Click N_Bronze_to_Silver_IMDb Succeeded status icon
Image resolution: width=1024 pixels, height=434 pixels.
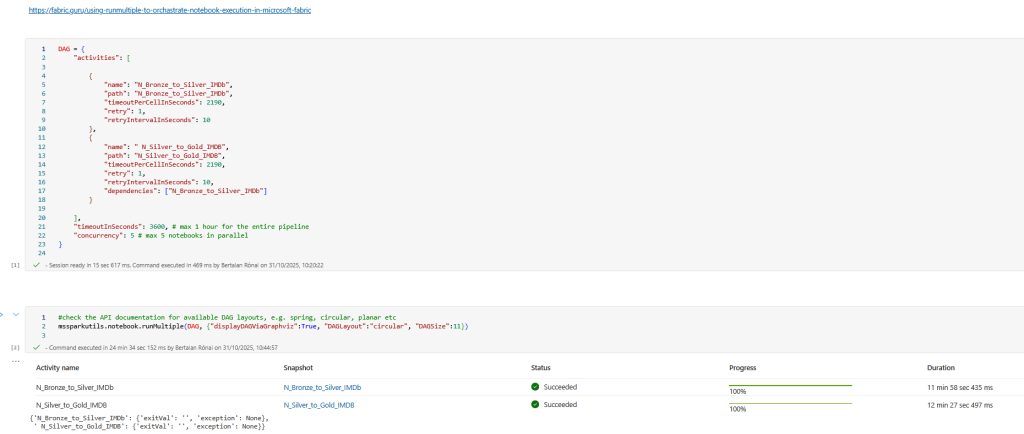(535, 387)
